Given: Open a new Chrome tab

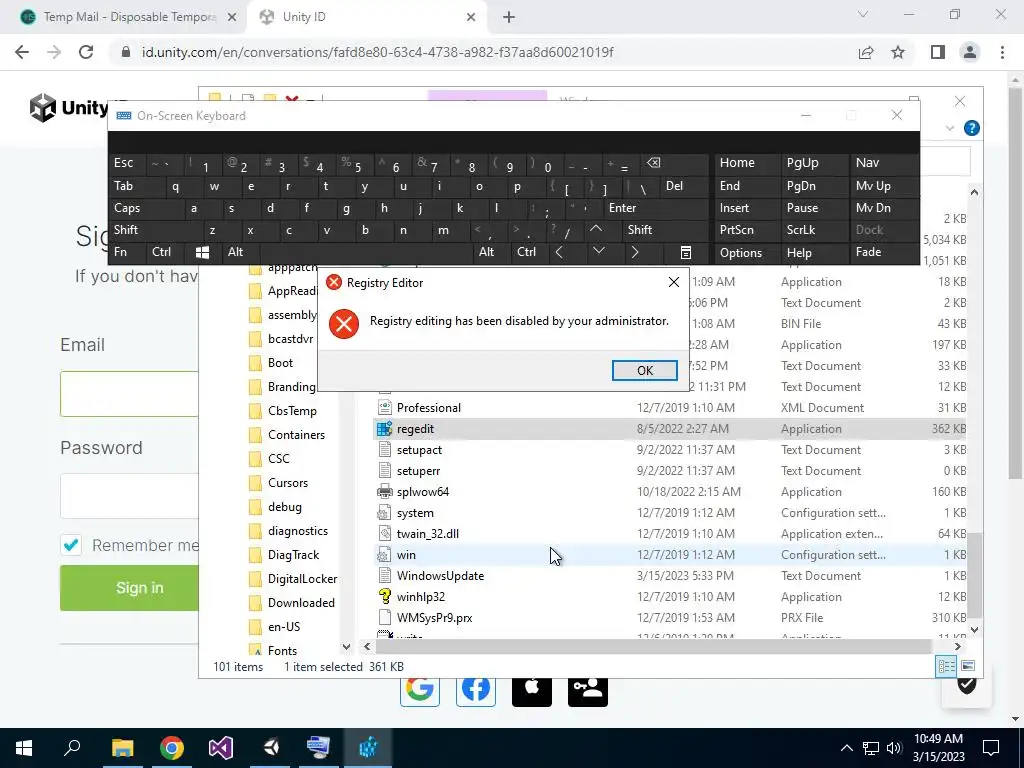Looking at the screenshot, I should point(509,17).
